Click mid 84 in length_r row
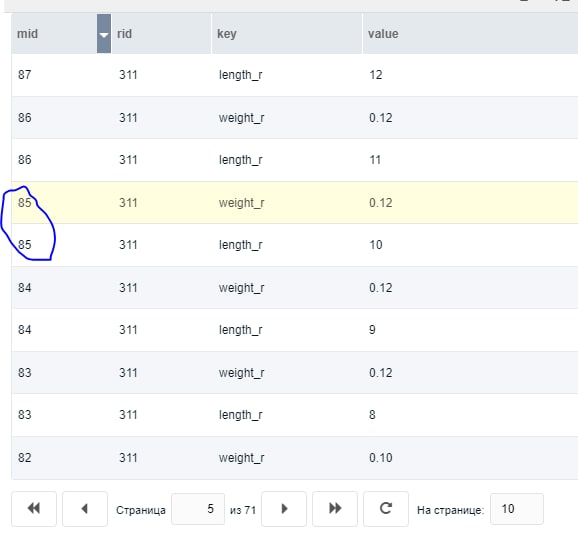This screenshot has height=543, width=578. 25,330
